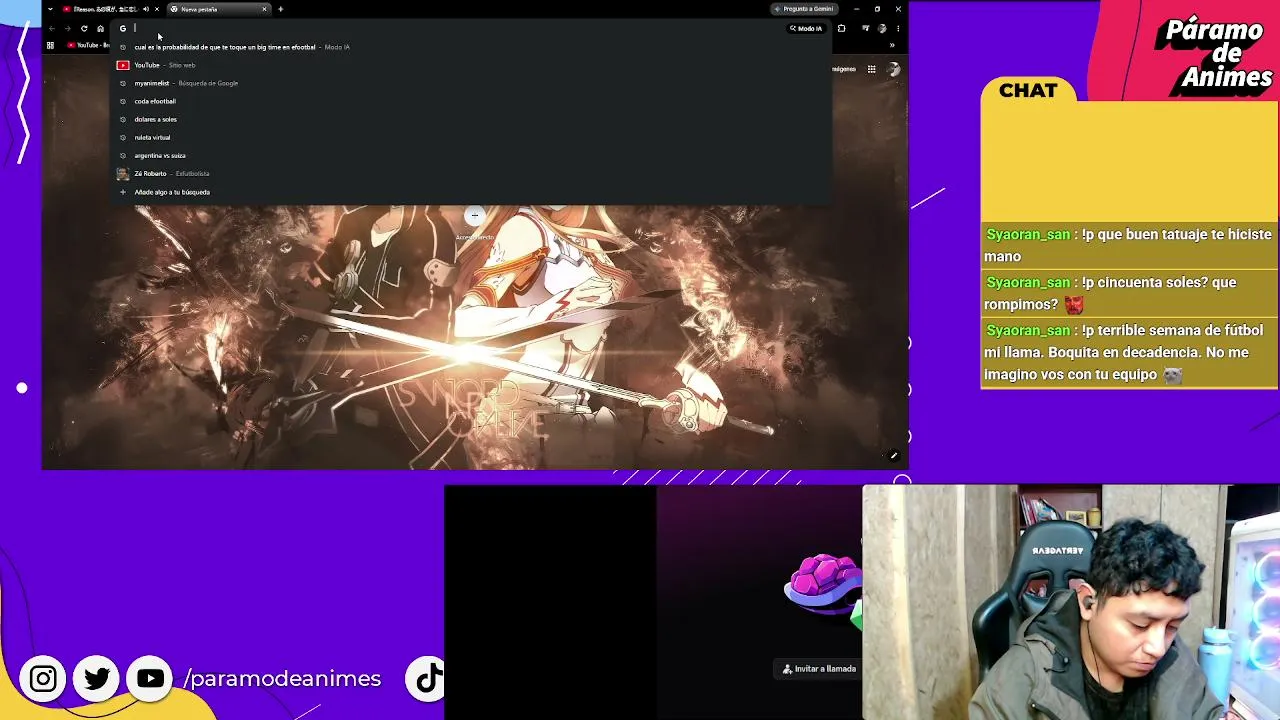The image size is (1280, 720).
Task: Click chat message about terrible semana de fútbol
Action: point(1129,353)
